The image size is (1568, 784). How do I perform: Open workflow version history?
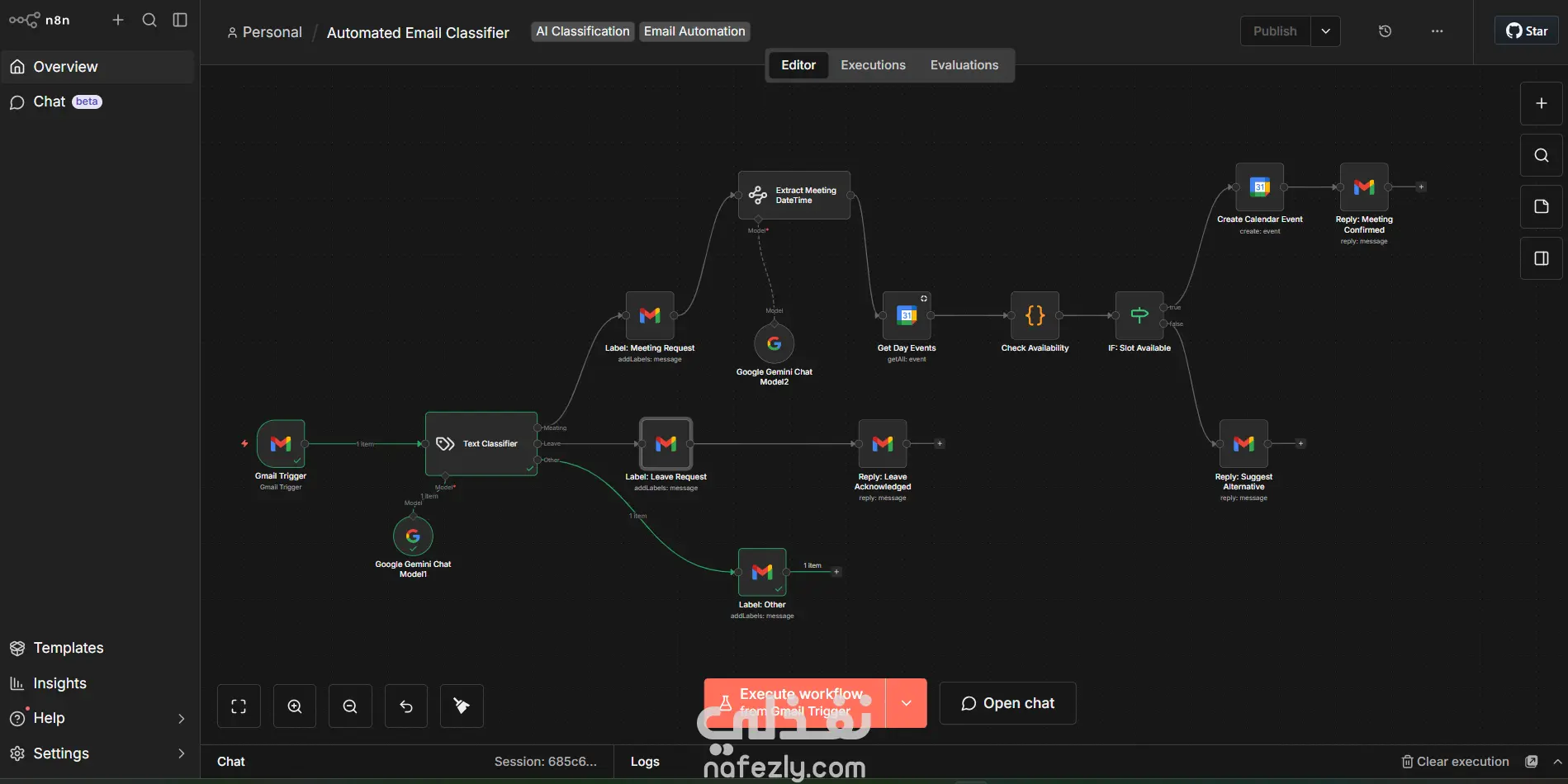(x=1386, y=31)
